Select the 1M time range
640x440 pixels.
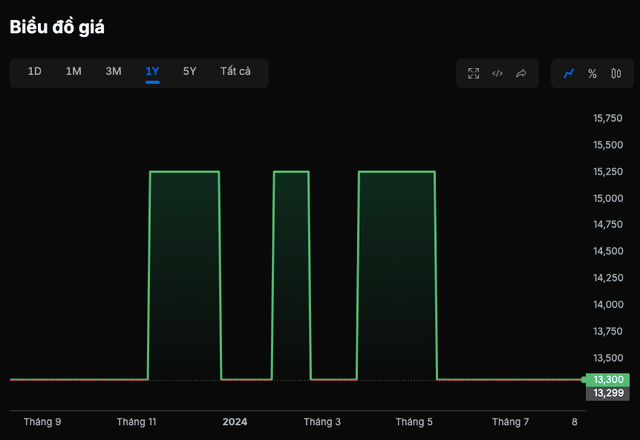[74, 71]
